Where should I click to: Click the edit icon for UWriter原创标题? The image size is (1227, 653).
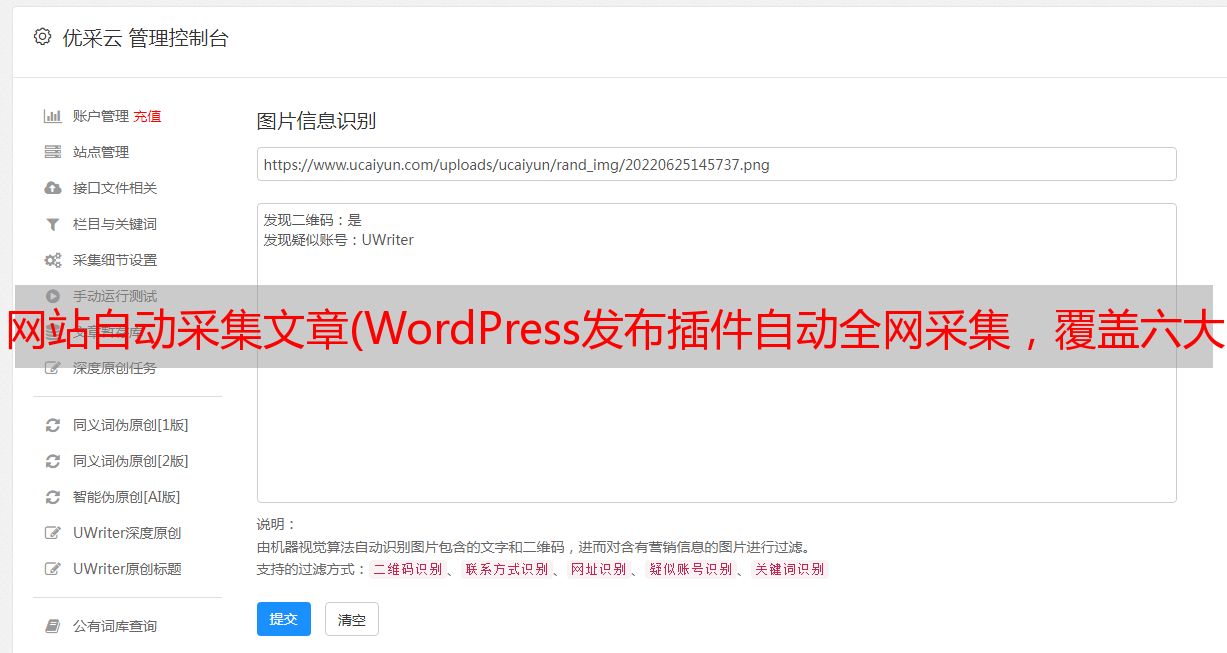[x=53, y=569]
